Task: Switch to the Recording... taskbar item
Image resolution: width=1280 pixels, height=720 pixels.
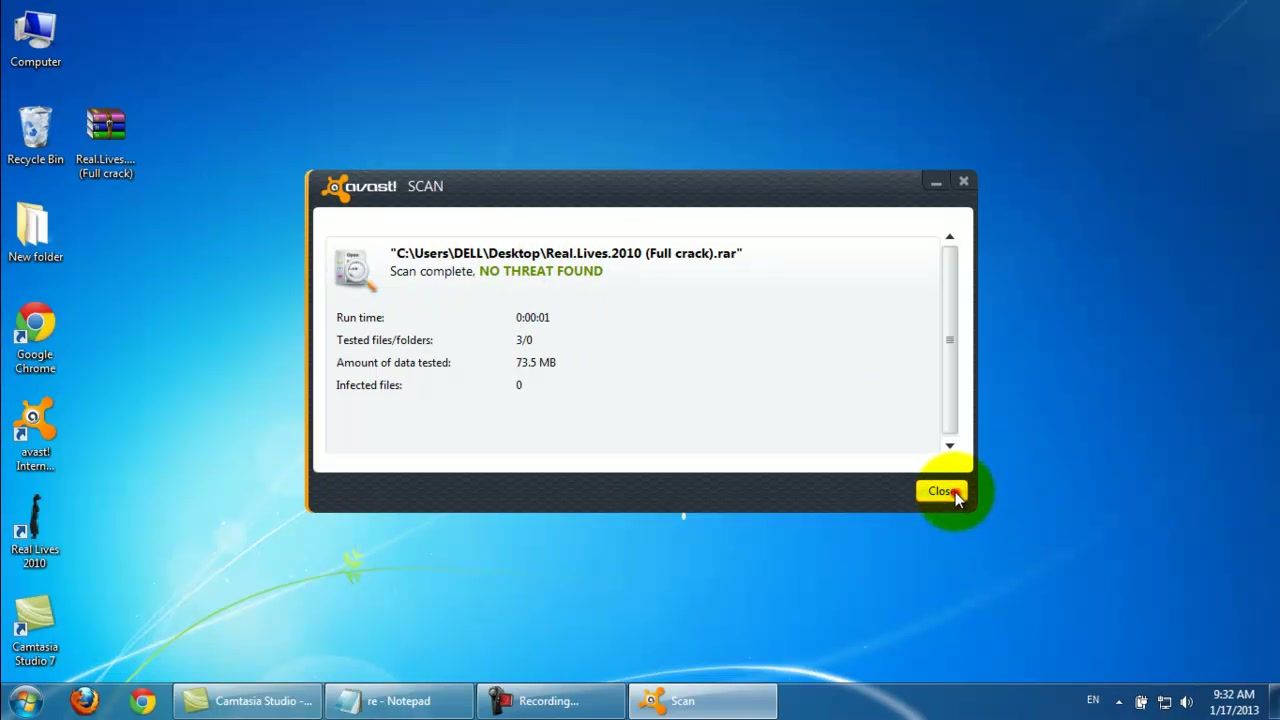Action: coord(552,701)
